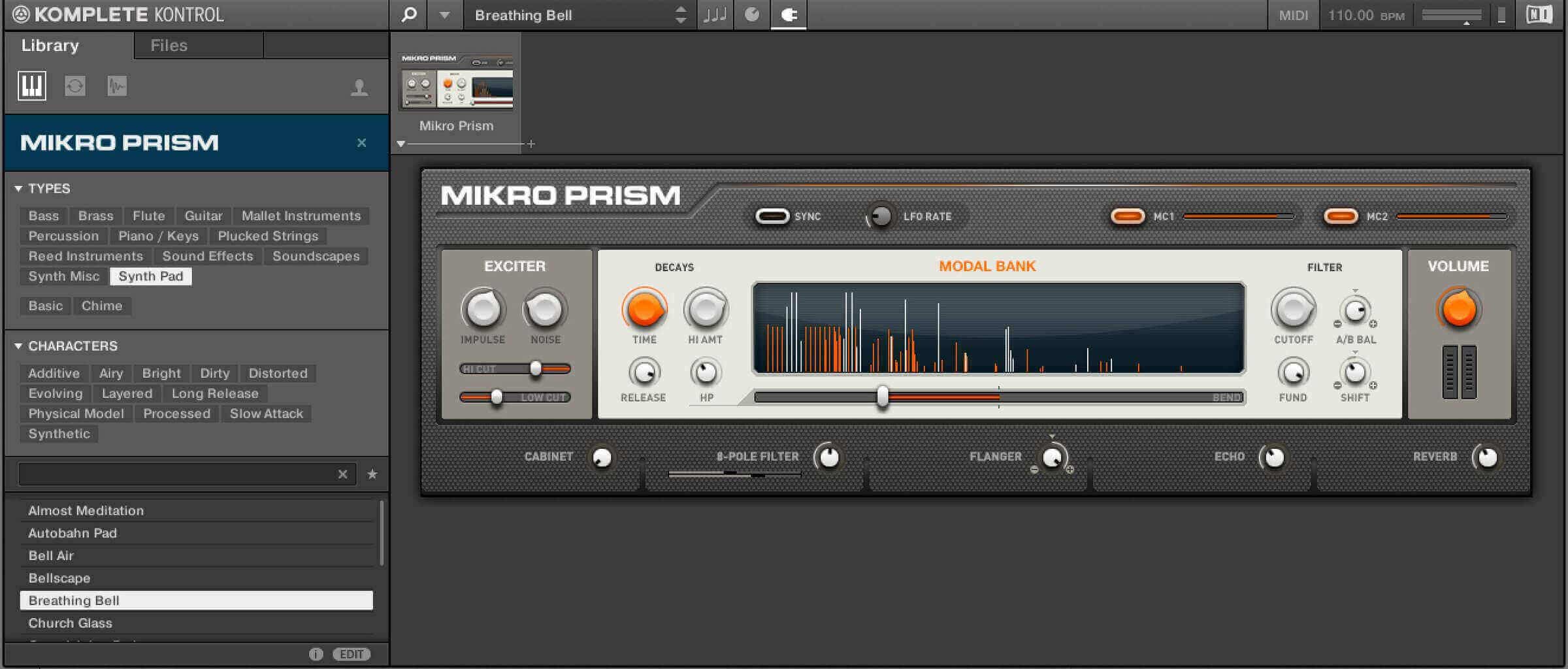The image size is (1568, 669).
Task: Switch to the Files tab
Action: tap(169, 45)
